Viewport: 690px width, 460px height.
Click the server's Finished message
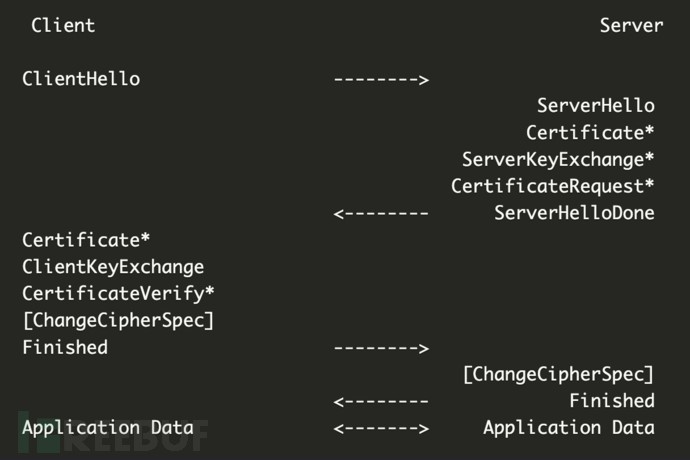coord(612,401)
